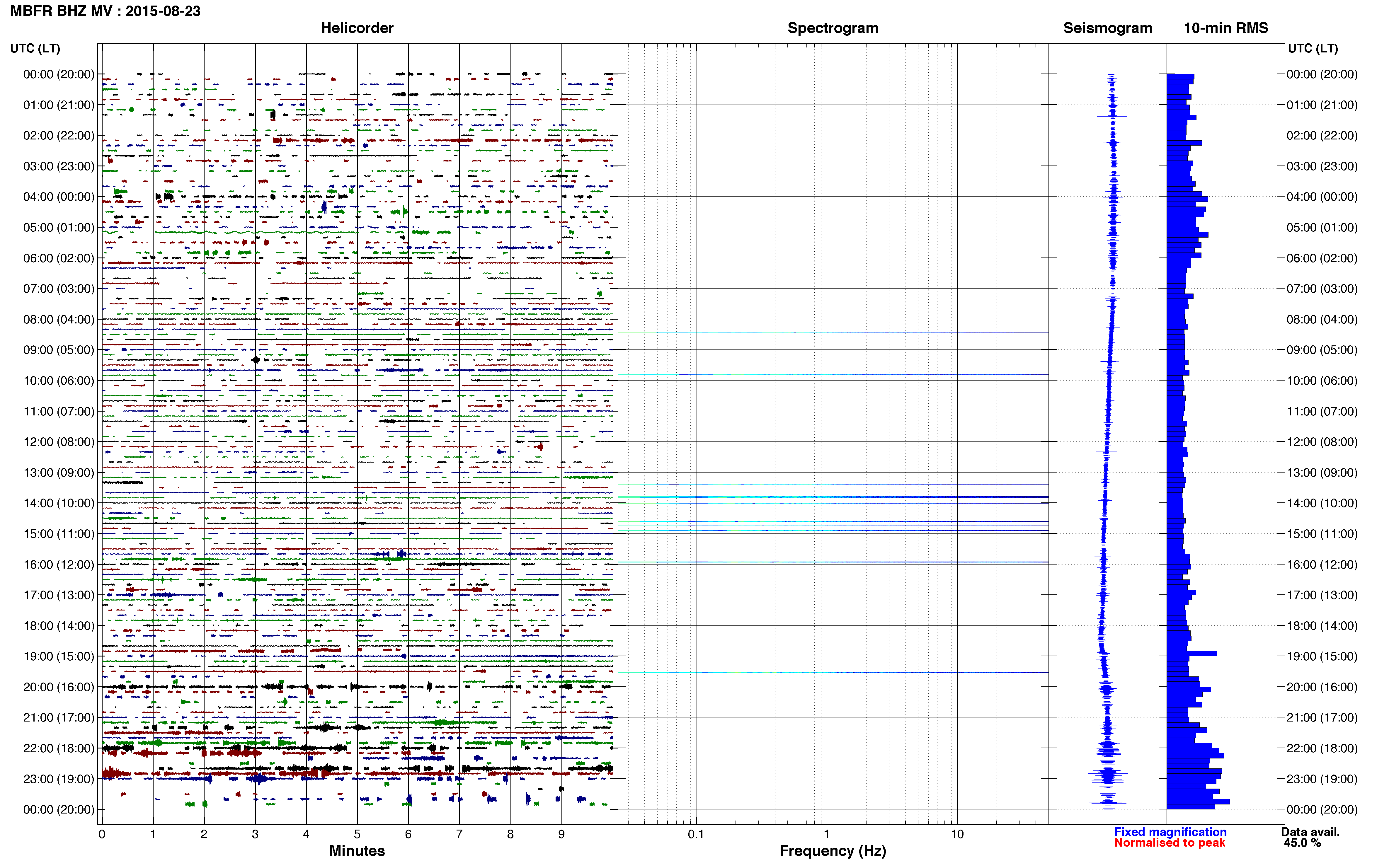This screenshot has width=1389, height=868.
Task: Click minute tick label 9
Action: 561,834
